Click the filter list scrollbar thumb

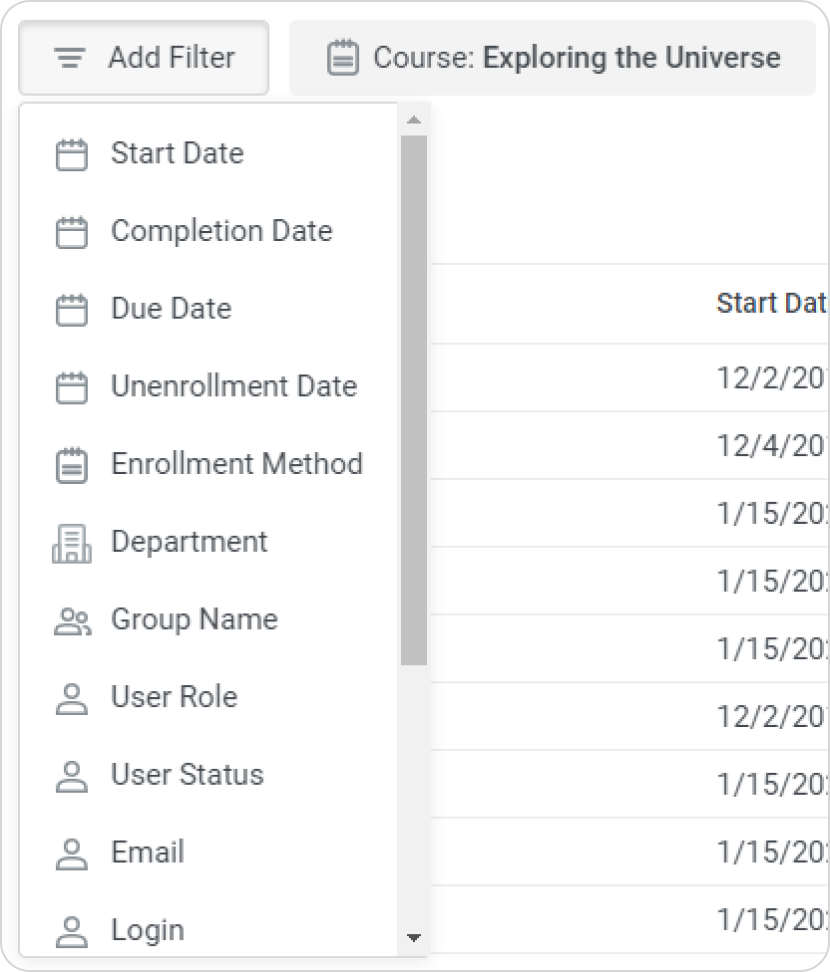coord(413,400)
